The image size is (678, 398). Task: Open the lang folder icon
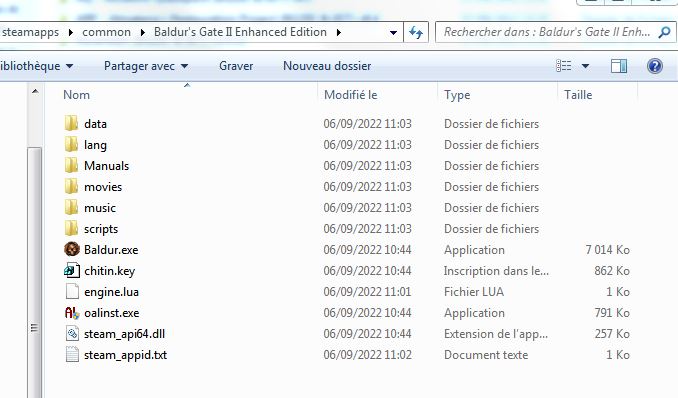tap(71, 144)
